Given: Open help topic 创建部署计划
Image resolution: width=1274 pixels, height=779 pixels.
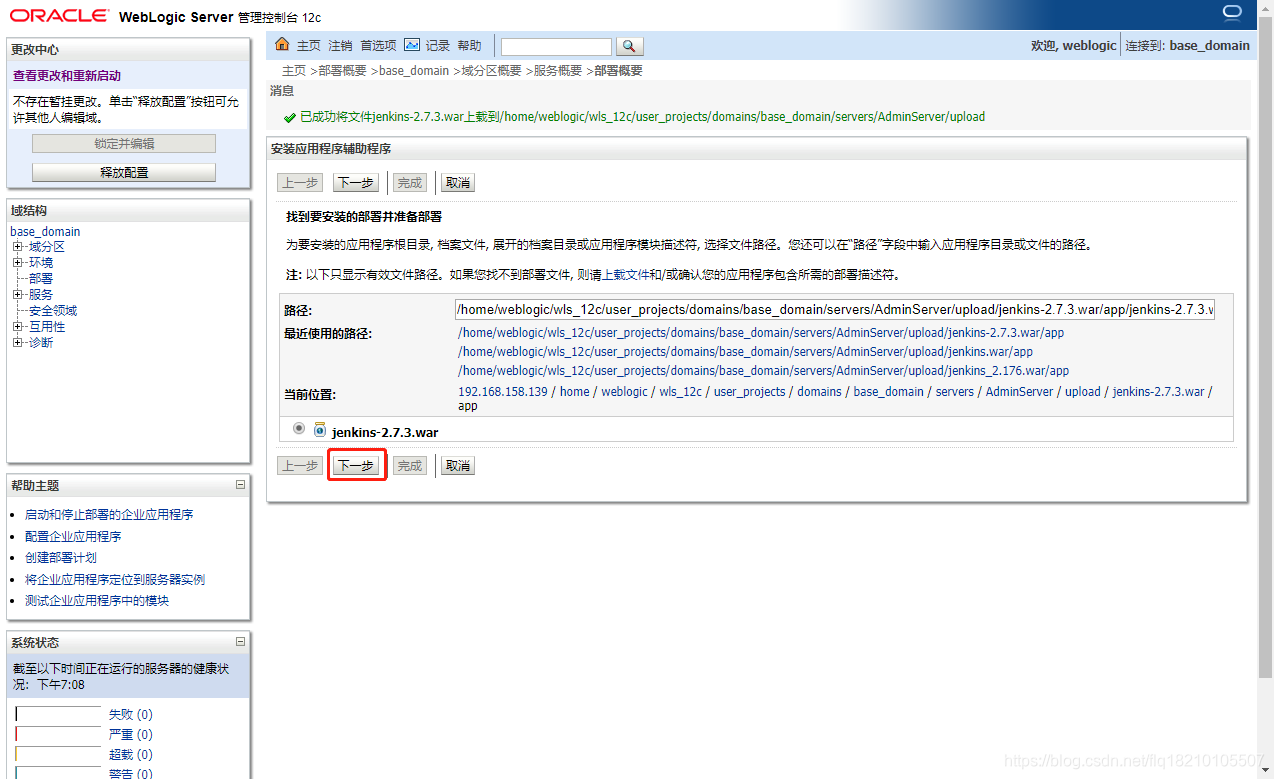Looking at the screenshot, I should 61,558.
